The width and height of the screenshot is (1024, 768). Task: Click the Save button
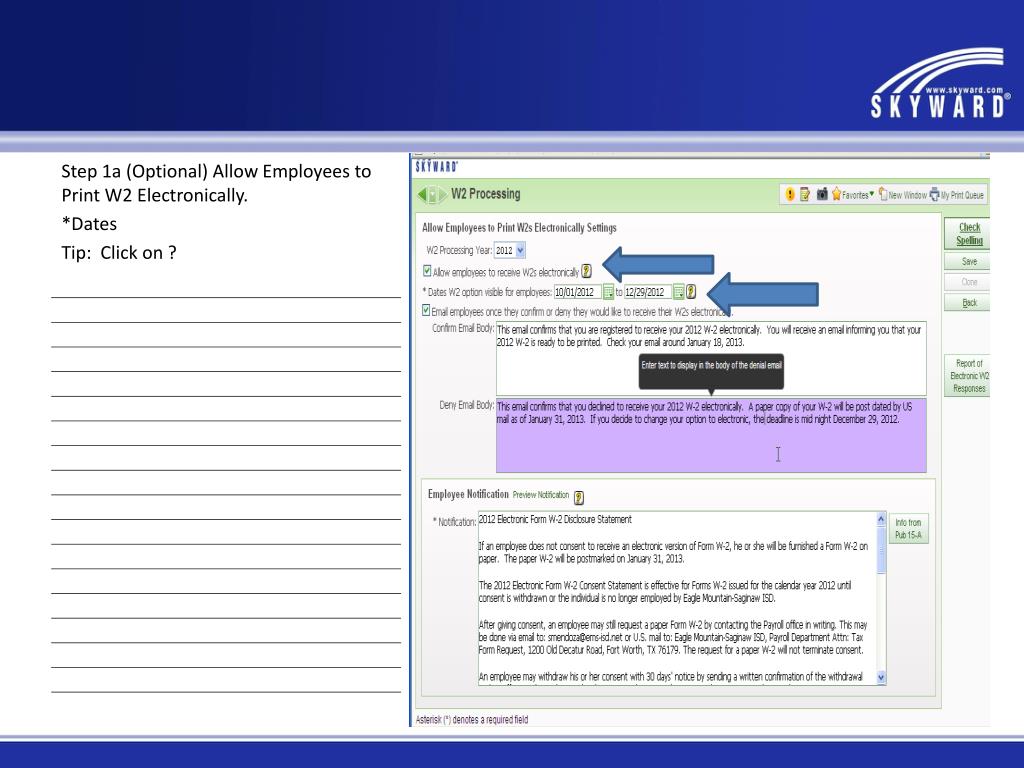tap(969, 261)
